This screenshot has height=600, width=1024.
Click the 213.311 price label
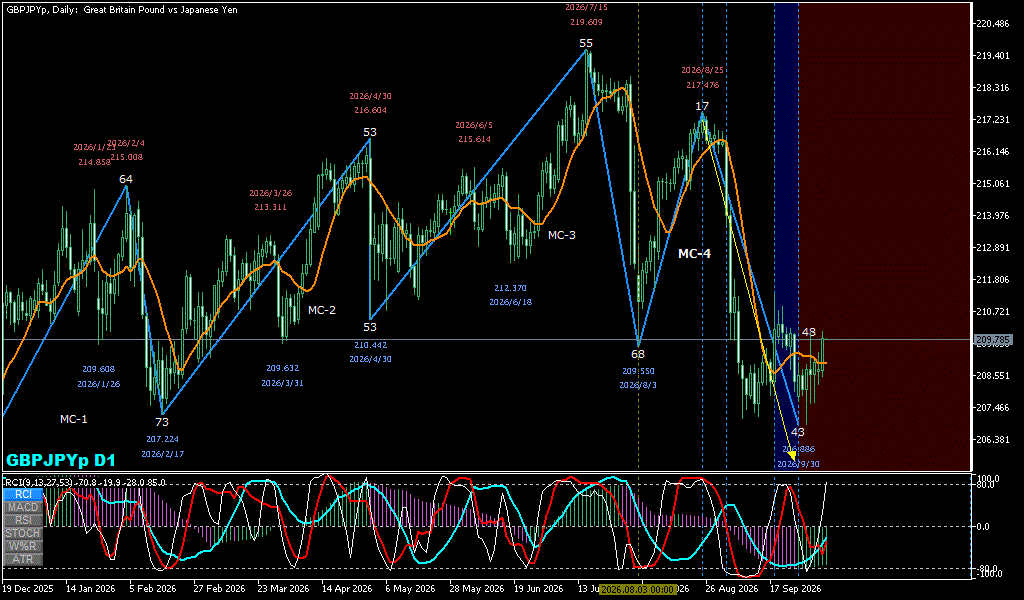[x=270, y=208]
